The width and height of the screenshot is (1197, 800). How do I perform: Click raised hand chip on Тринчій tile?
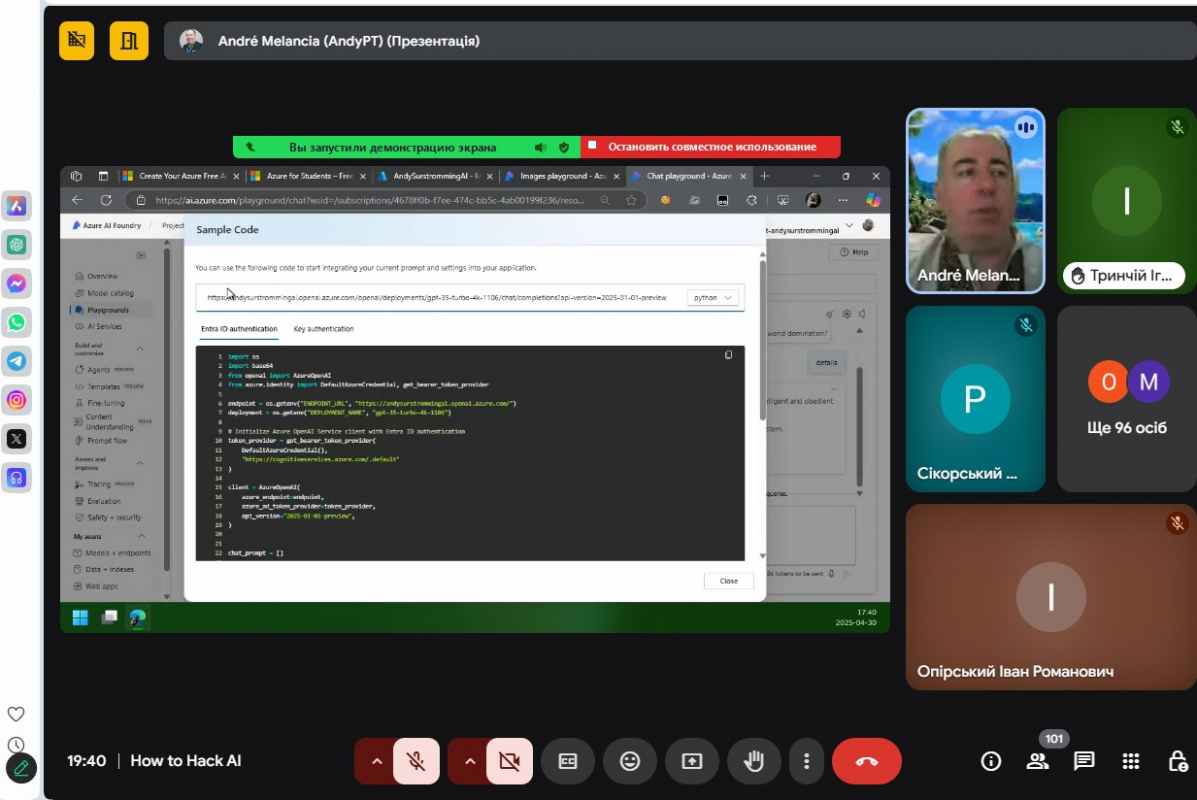click(x=1123, y=276)
